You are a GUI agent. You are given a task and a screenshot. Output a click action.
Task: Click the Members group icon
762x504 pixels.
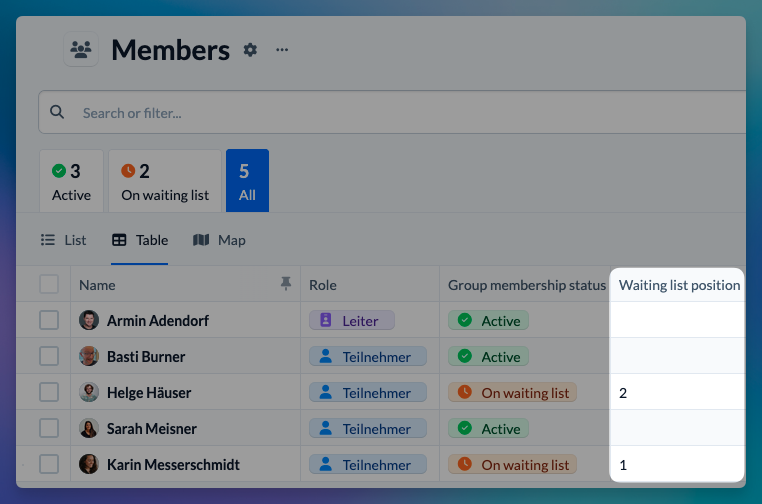(81, 49)
